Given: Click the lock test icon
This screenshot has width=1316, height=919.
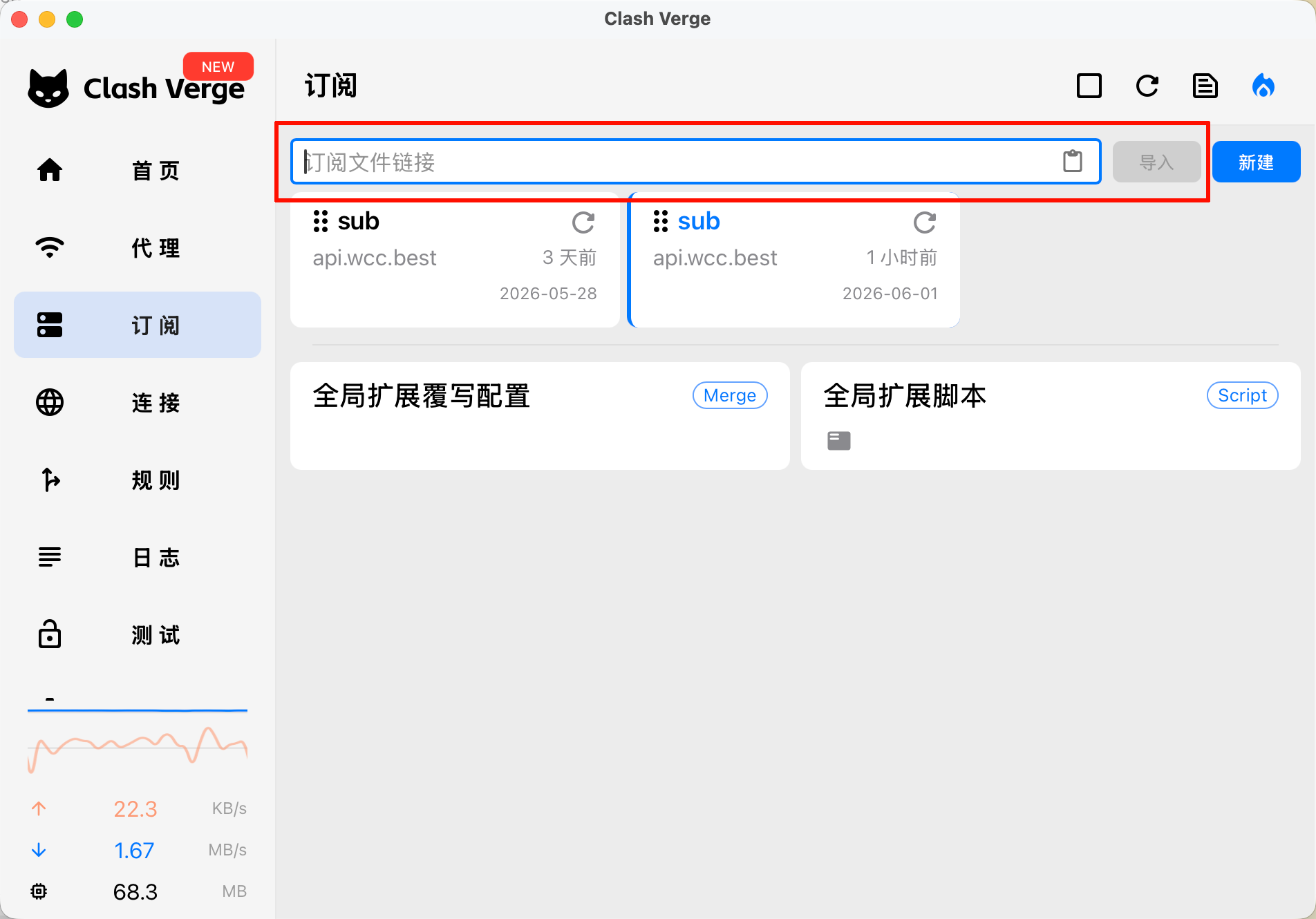Looking at the screenshot, I should point(50,634).
